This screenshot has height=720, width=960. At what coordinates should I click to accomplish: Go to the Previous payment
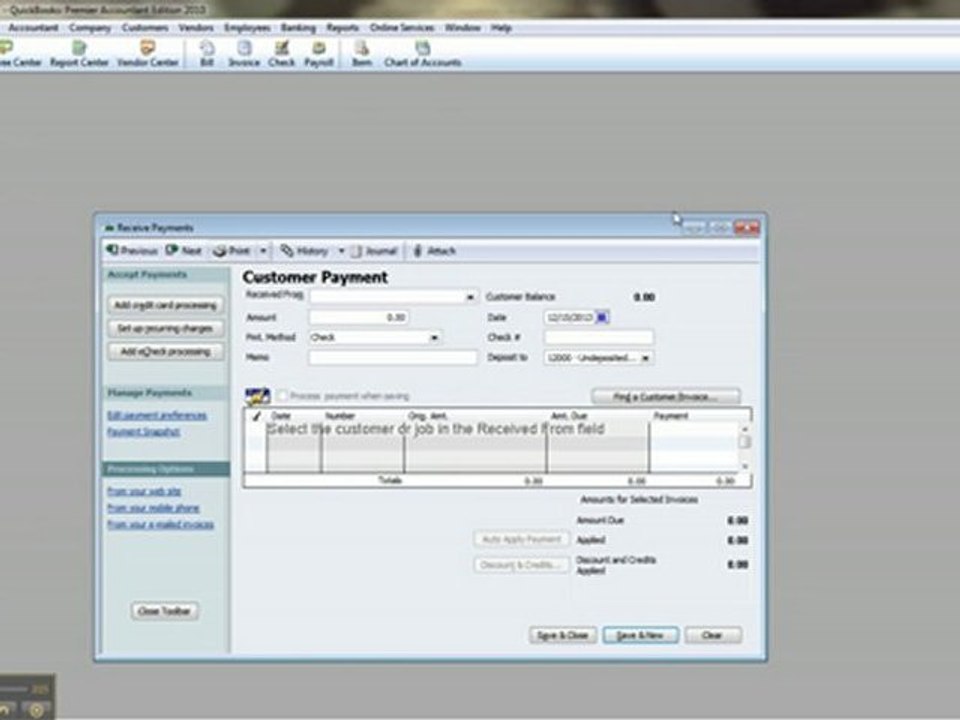132,250
